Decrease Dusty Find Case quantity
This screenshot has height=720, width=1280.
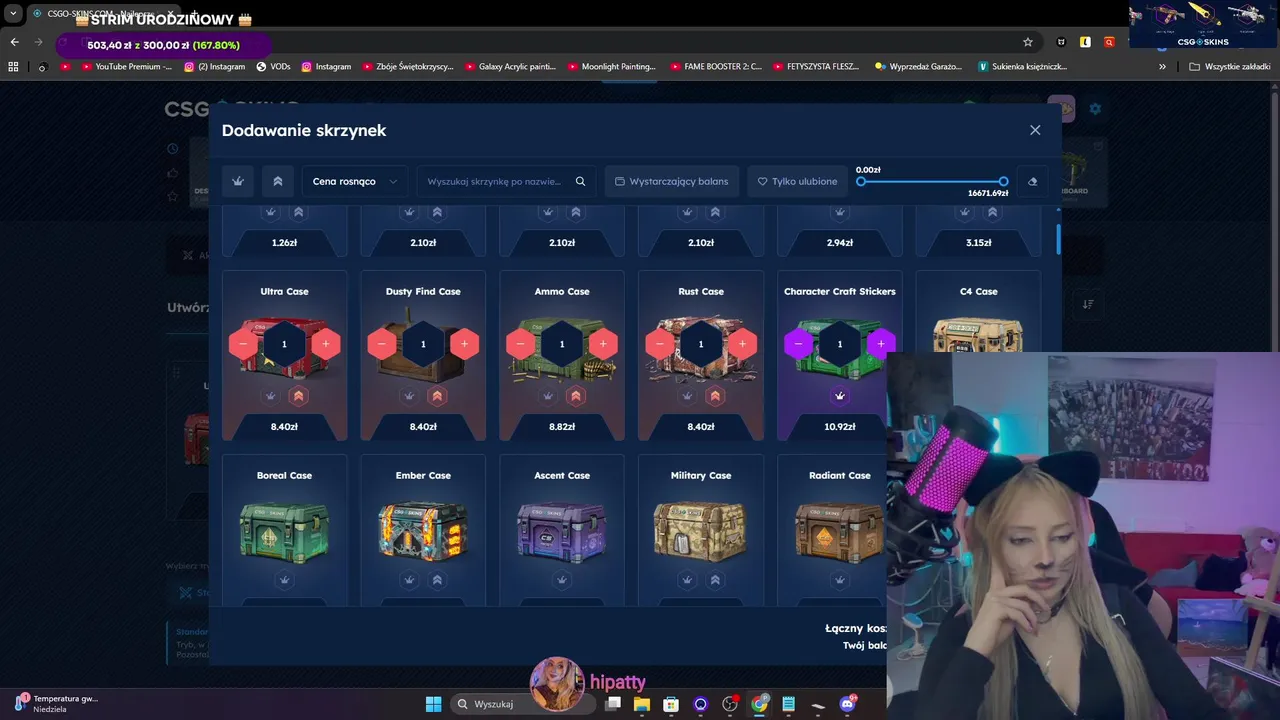click(x=382, y=344)
